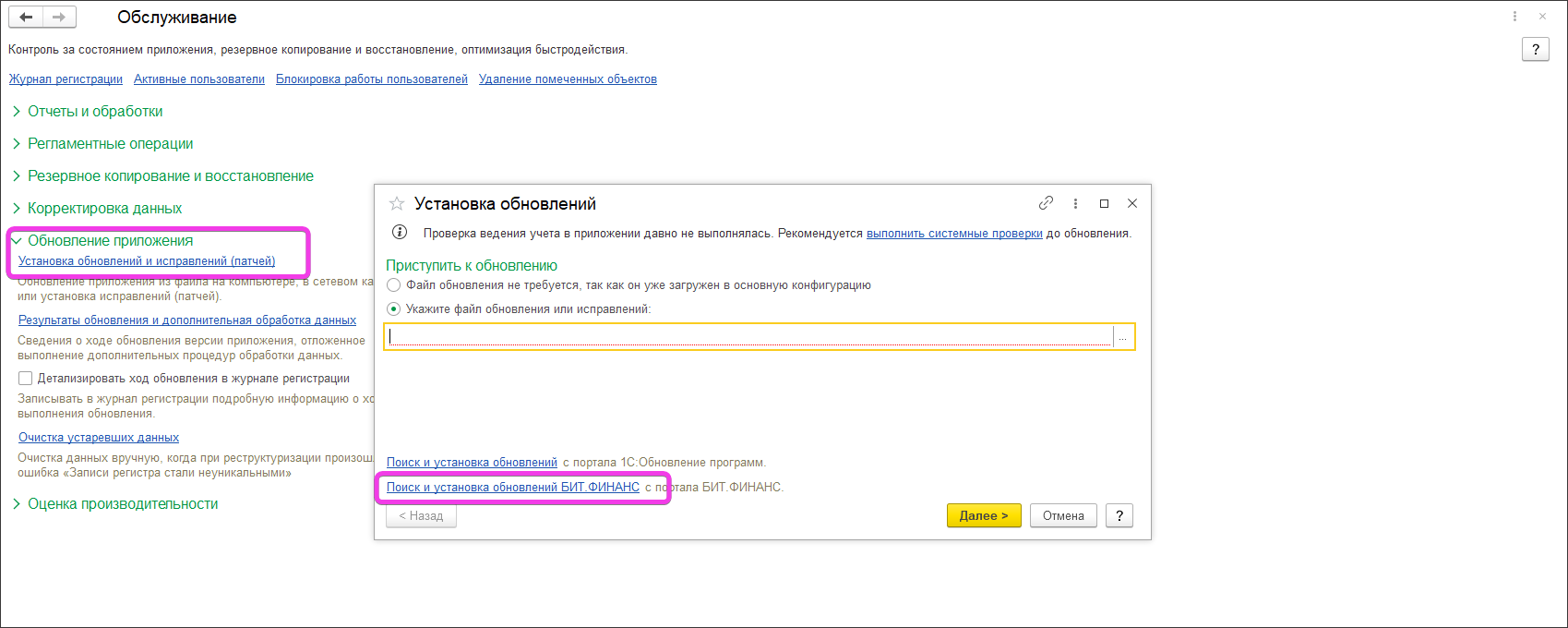Image resolution: width=1568 pixels, height=628 pixels.
Task: Click the information icon in dialog
Action: (x=400, y=233)
